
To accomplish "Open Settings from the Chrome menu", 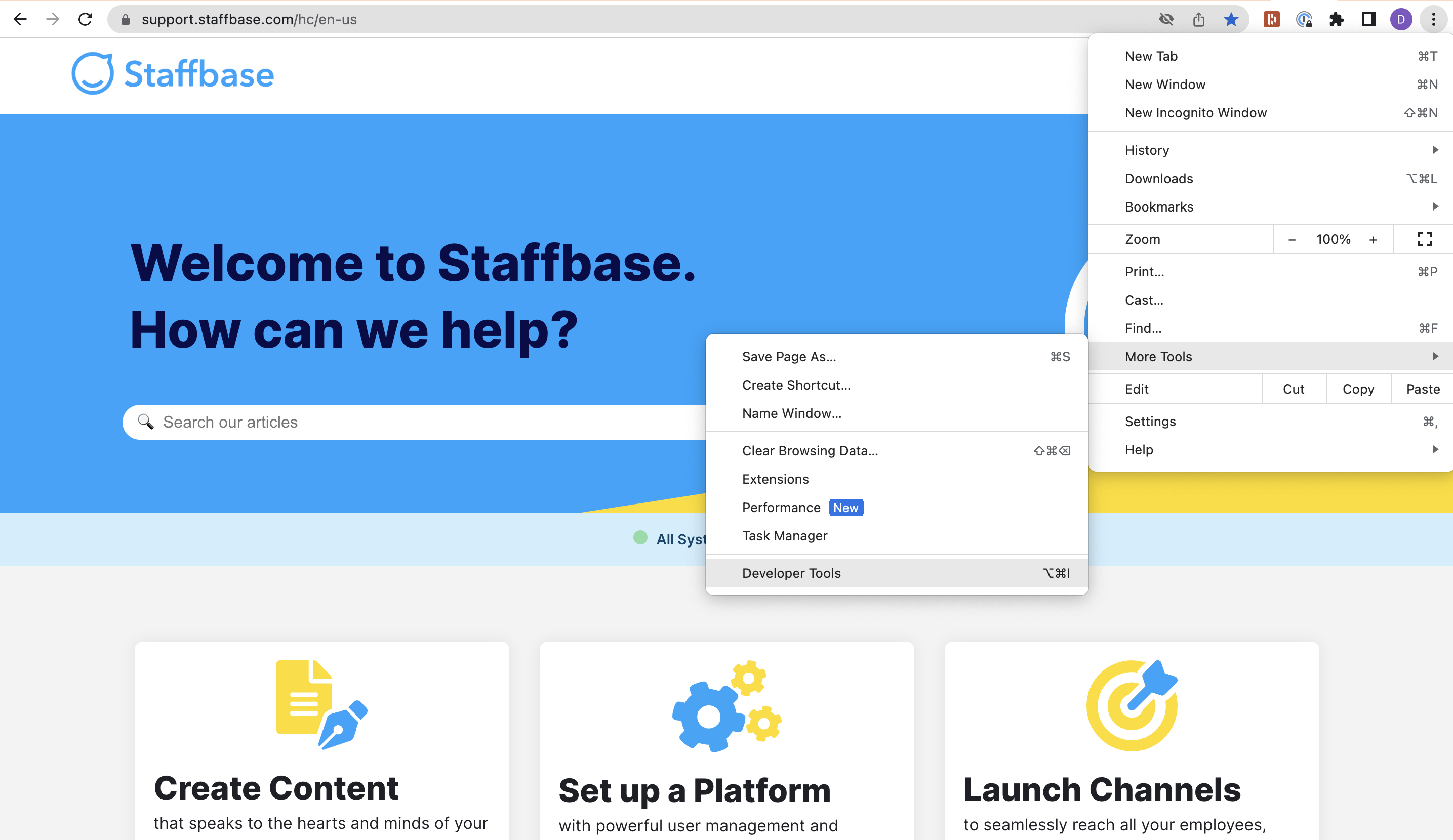I will 1270,421.
